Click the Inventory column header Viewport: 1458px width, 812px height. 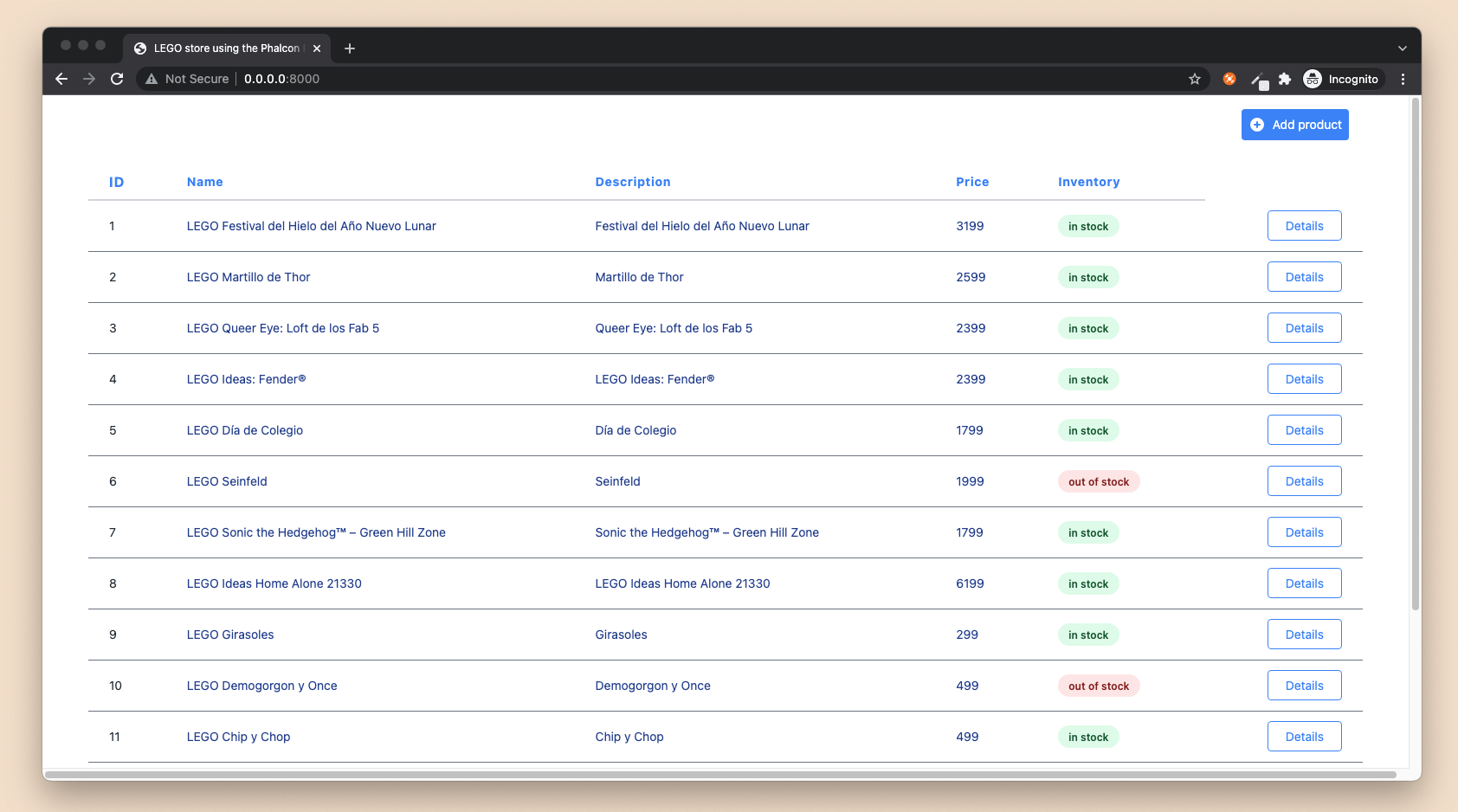1088,182
